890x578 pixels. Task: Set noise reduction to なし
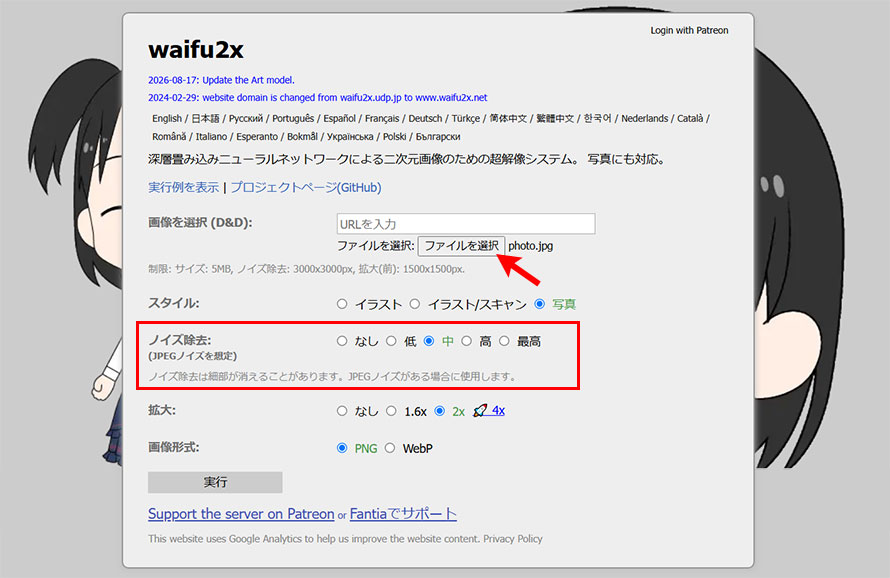point(342,341)
